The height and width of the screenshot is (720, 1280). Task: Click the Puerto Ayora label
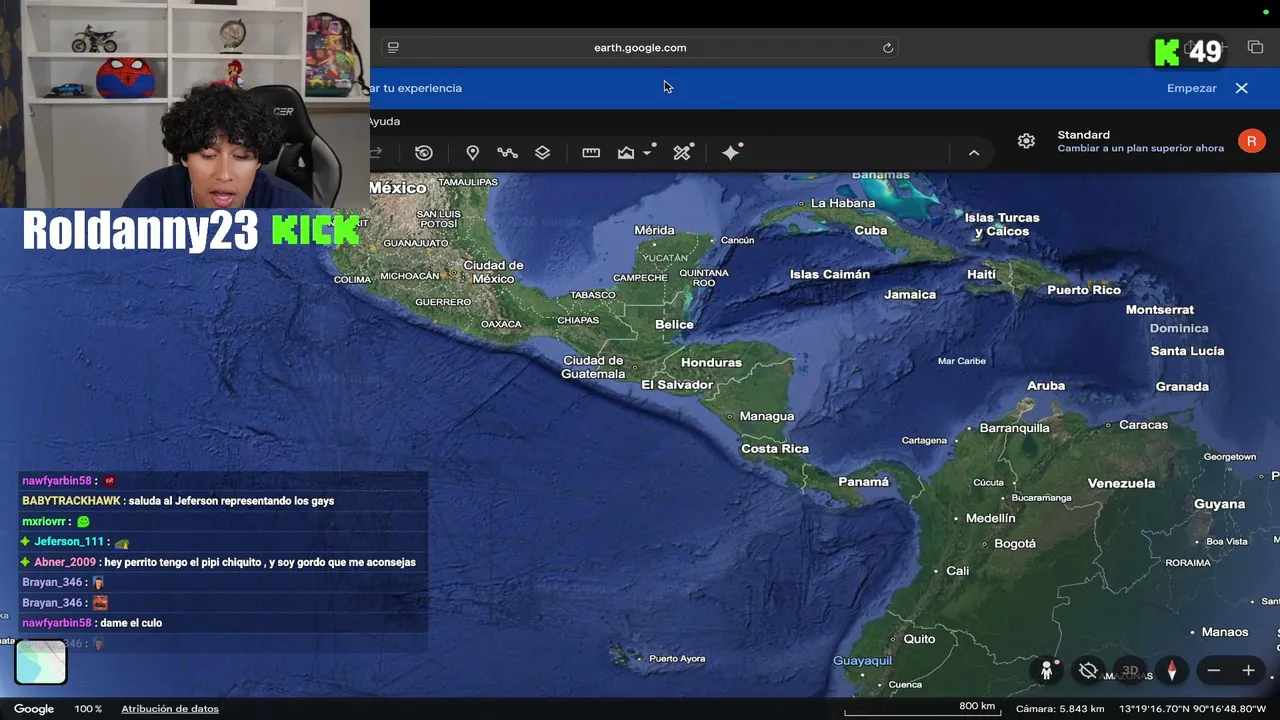[677, 659]
